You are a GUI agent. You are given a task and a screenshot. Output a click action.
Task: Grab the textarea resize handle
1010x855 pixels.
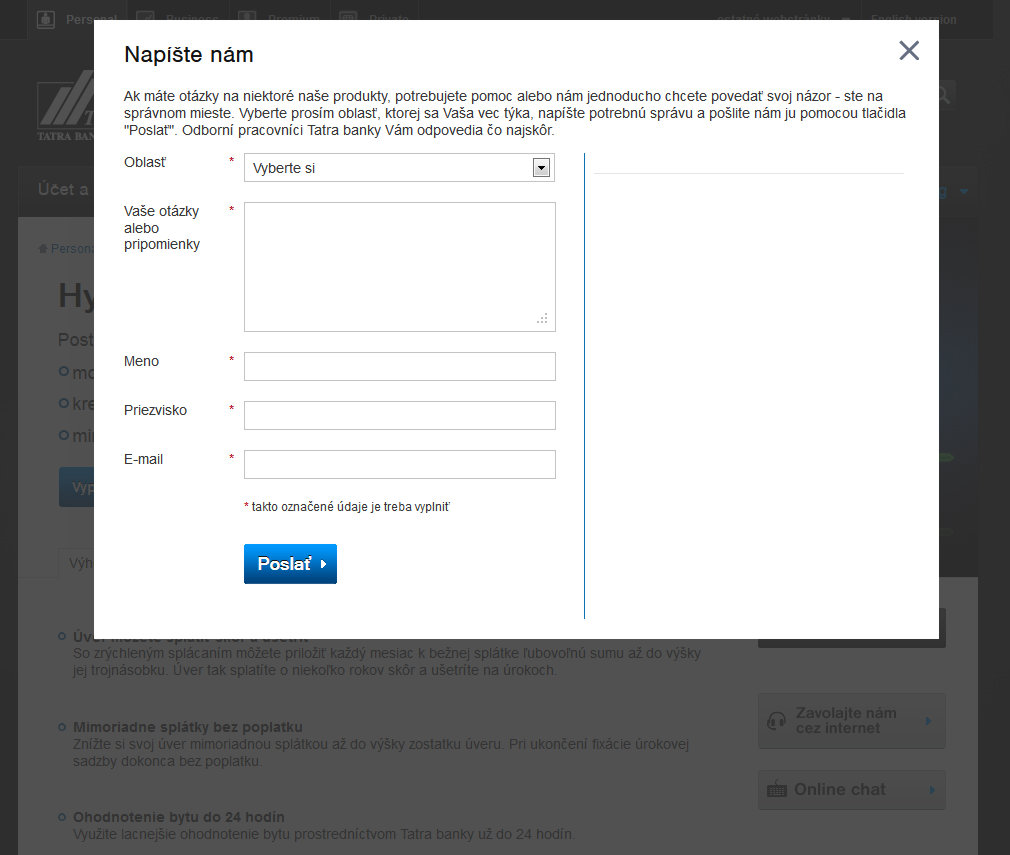[x=542, y=318]
